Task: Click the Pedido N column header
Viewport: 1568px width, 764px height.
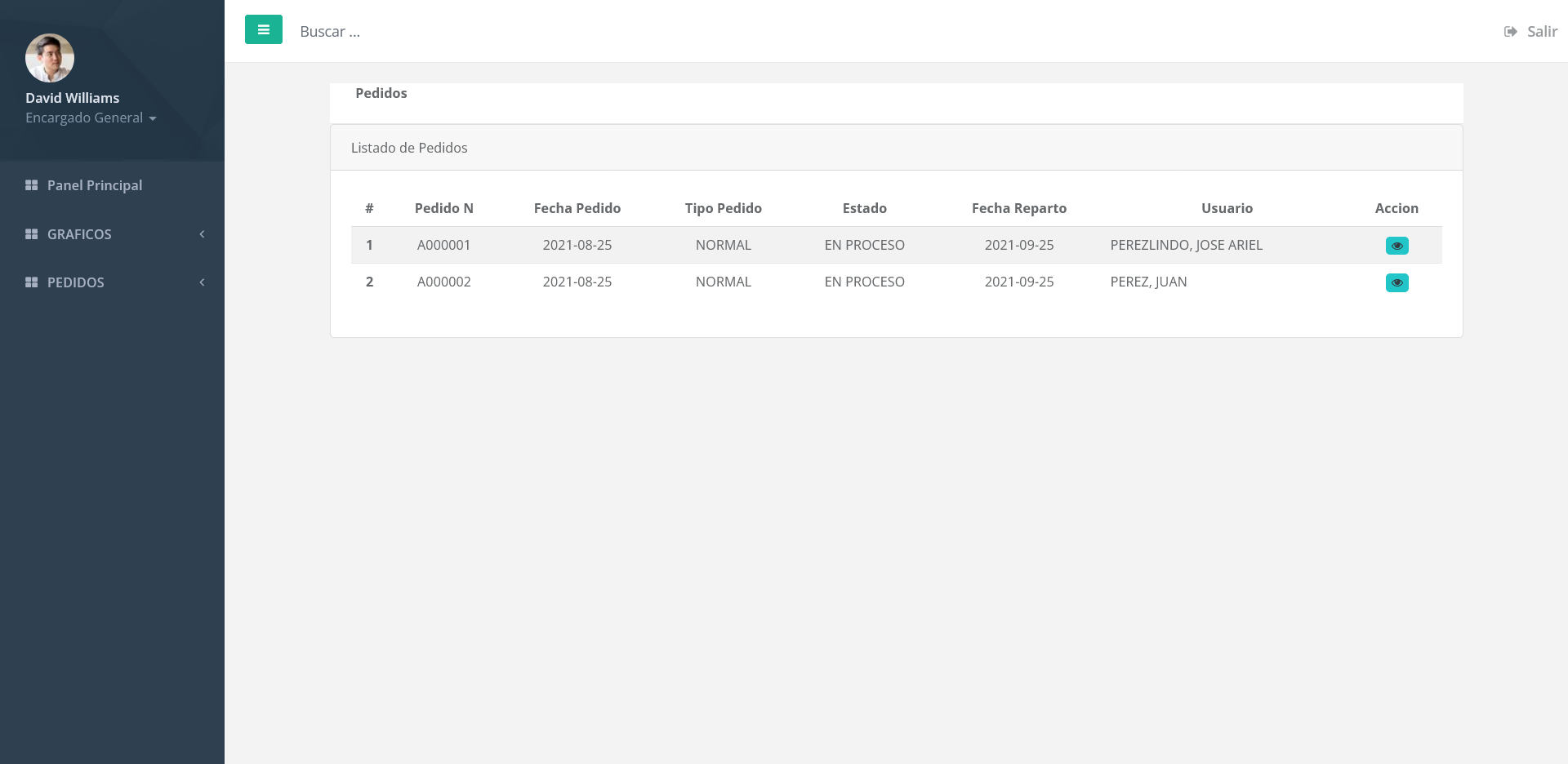Action: [443, 208]
